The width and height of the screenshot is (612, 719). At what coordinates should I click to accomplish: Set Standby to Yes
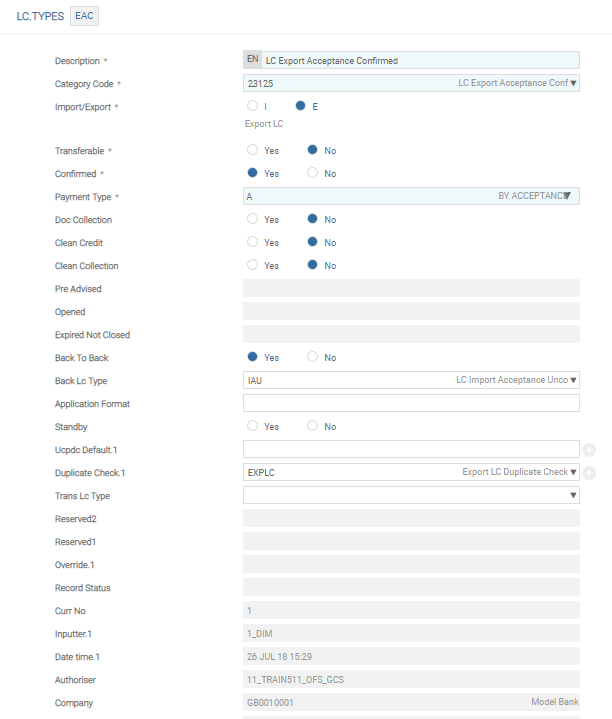[252, 426]
